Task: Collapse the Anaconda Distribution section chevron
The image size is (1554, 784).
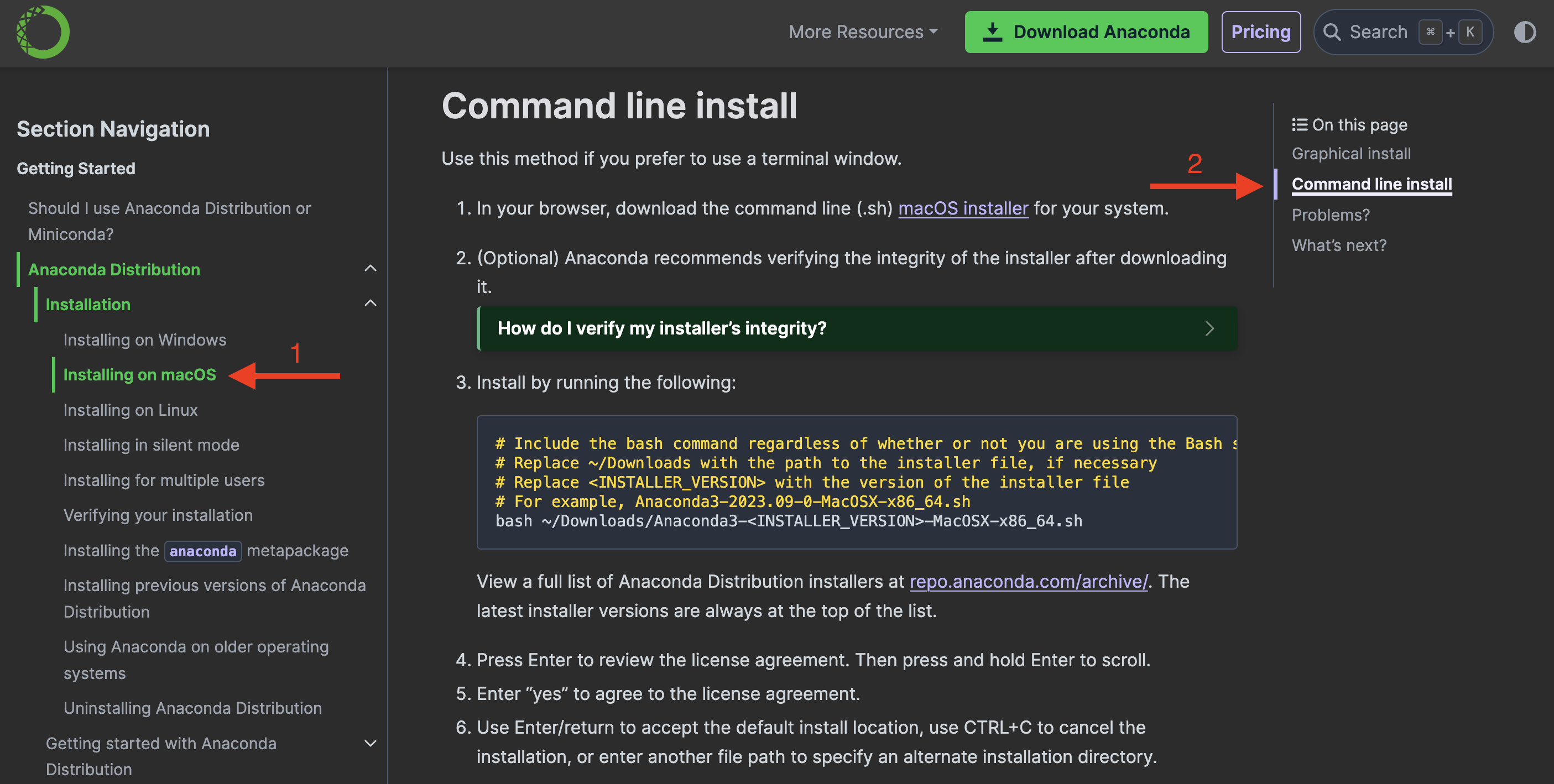Action: click(x=371, y=268)
